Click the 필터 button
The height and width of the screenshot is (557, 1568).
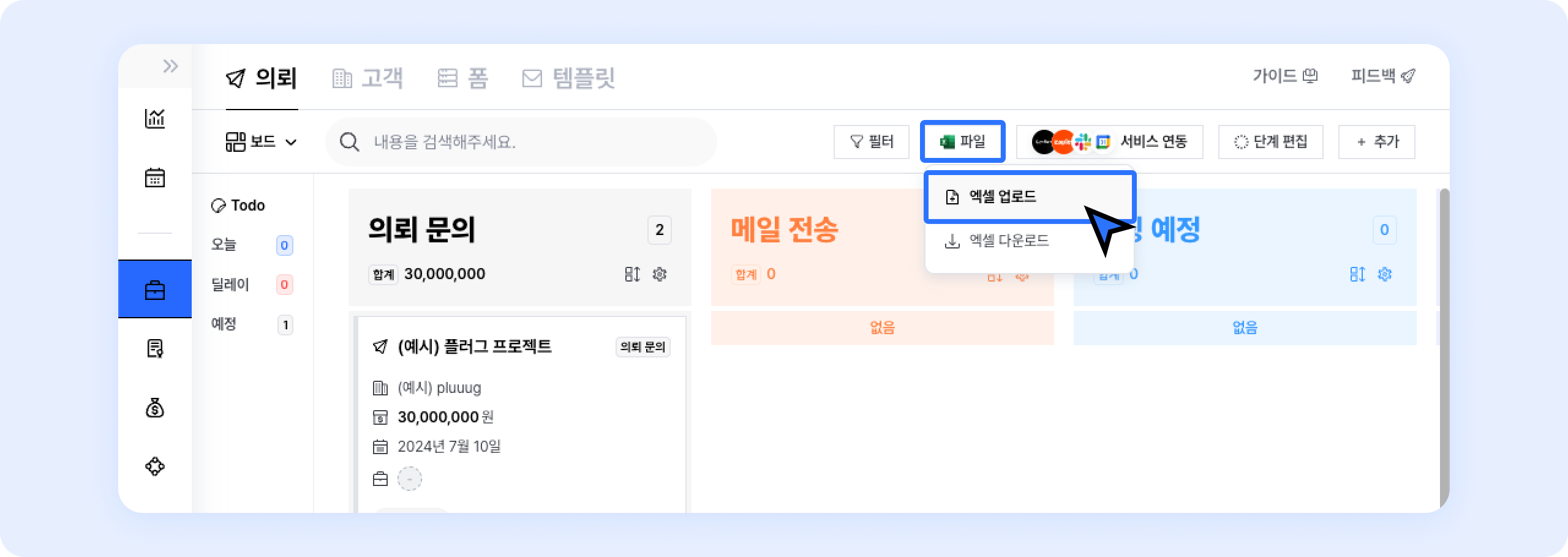(x=872, y=142)
